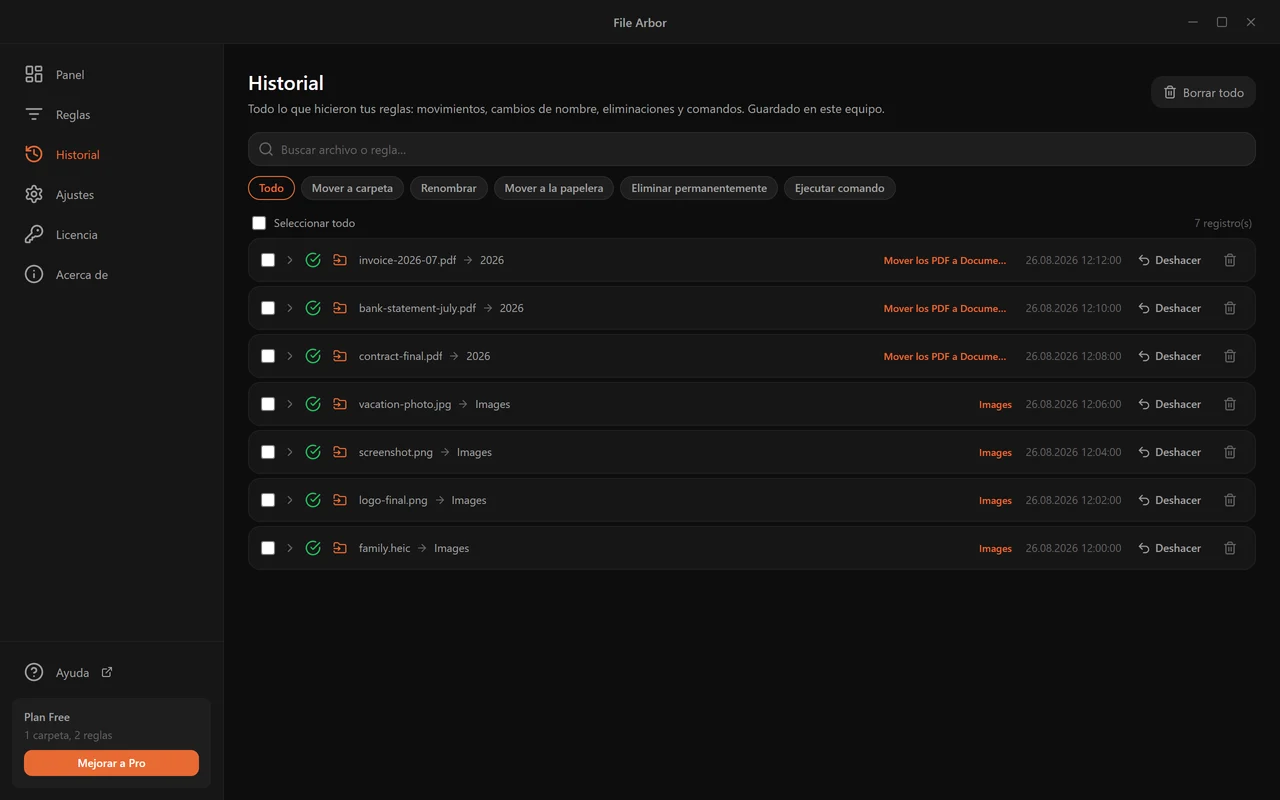
Task: Expand contract-final.pdf record details
Action: (290, 356)
